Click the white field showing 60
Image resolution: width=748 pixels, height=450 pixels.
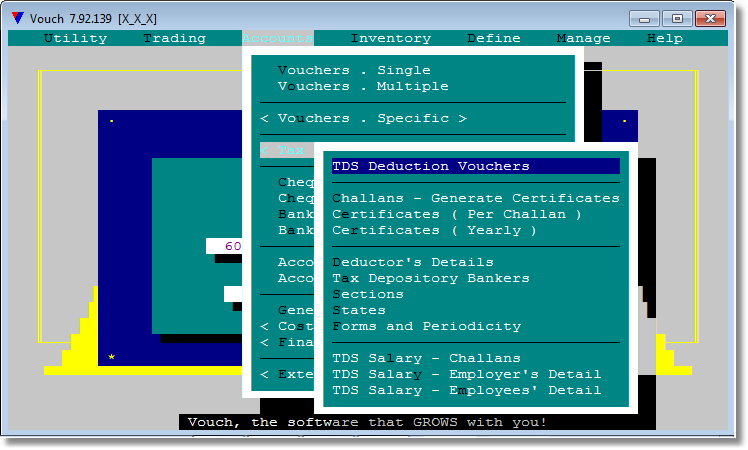pos(224,246)
